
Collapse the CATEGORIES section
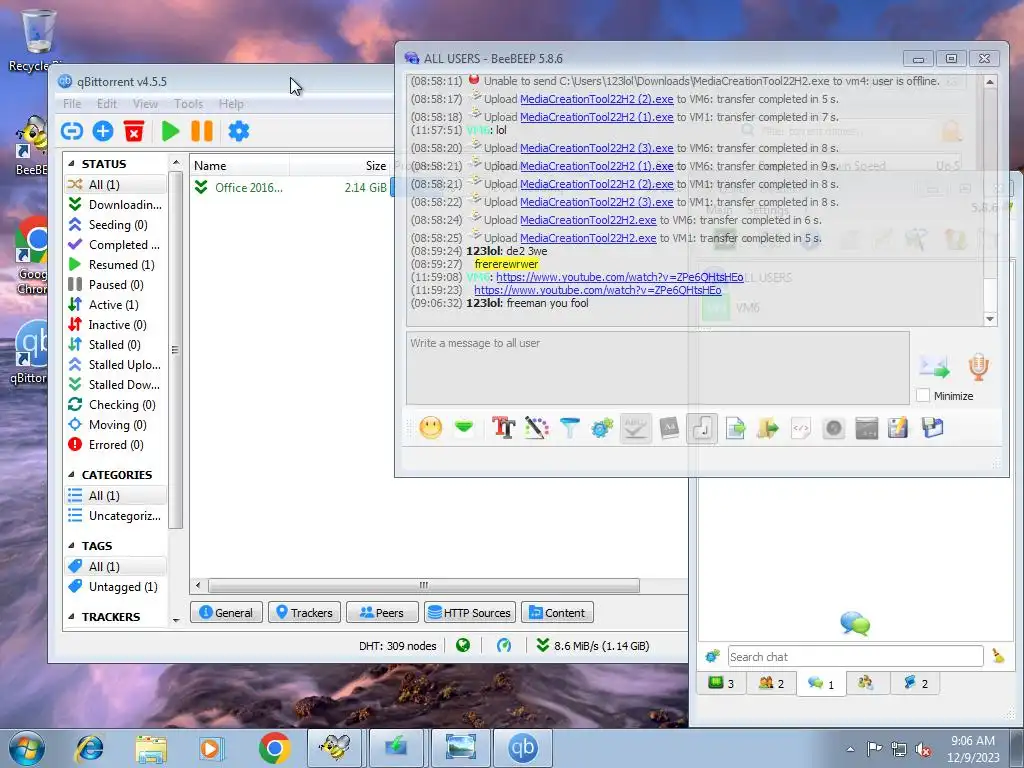click(x=71, y=475)
